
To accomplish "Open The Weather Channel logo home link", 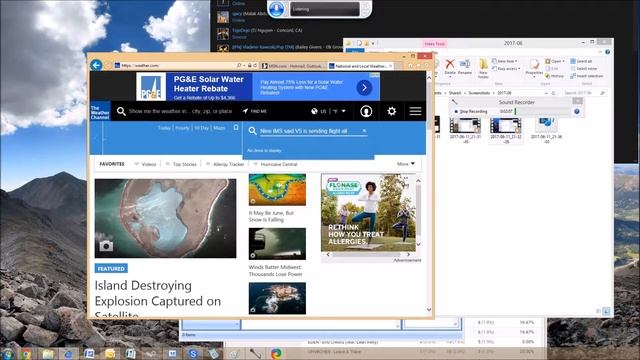I will pyautogui.click(x=100, y=111).
